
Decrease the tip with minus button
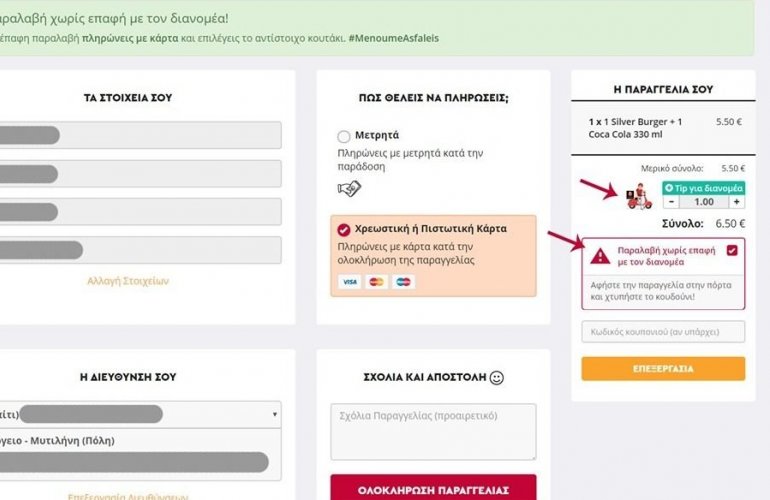click(671, 202)
